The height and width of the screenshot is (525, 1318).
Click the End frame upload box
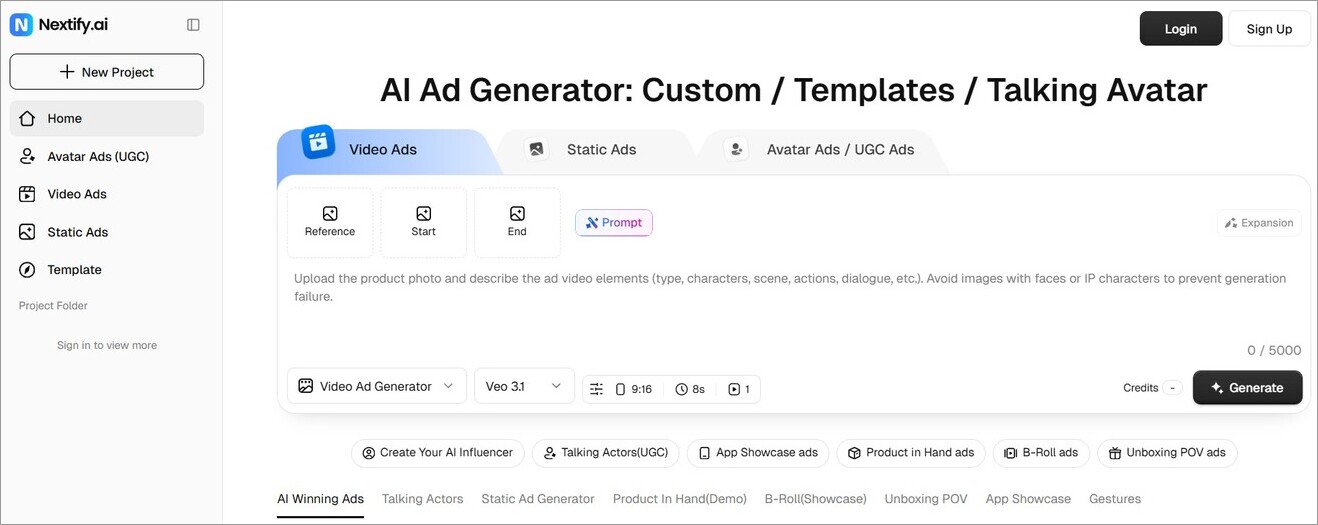tap(517, 222)
